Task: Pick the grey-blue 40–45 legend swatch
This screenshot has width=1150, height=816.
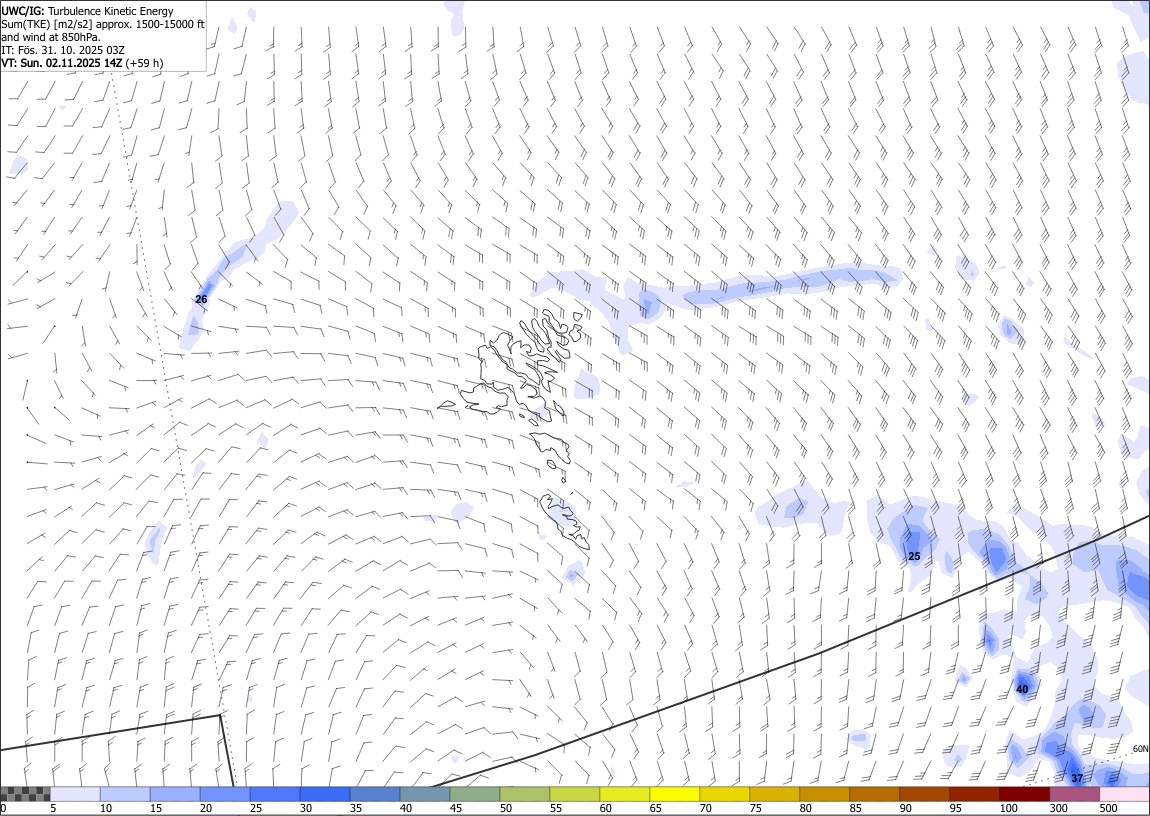Action: pos(425,794)
